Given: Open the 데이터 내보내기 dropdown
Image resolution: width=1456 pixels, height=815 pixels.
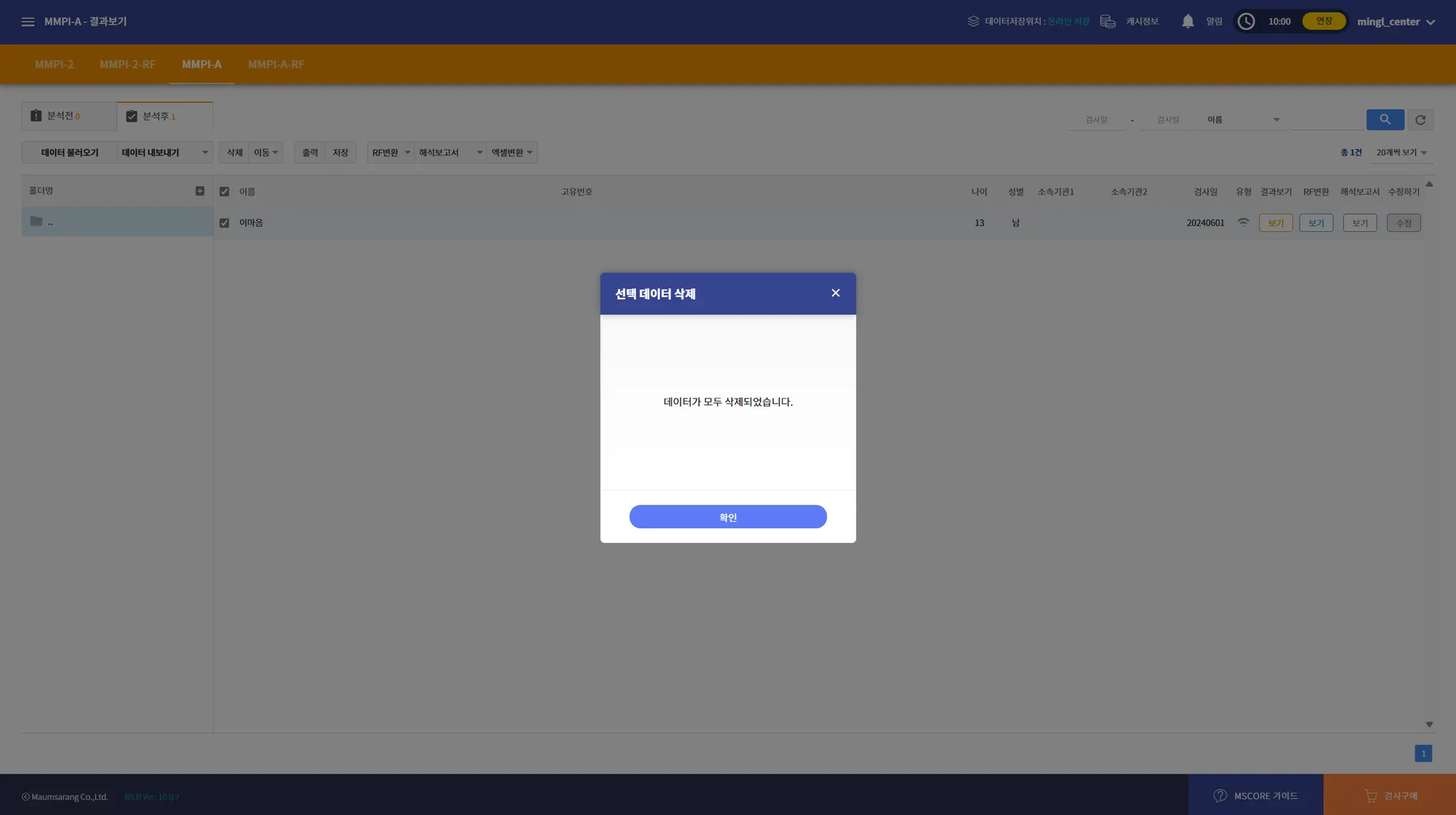Looking at the screenshot, I should tap(164, 153).
